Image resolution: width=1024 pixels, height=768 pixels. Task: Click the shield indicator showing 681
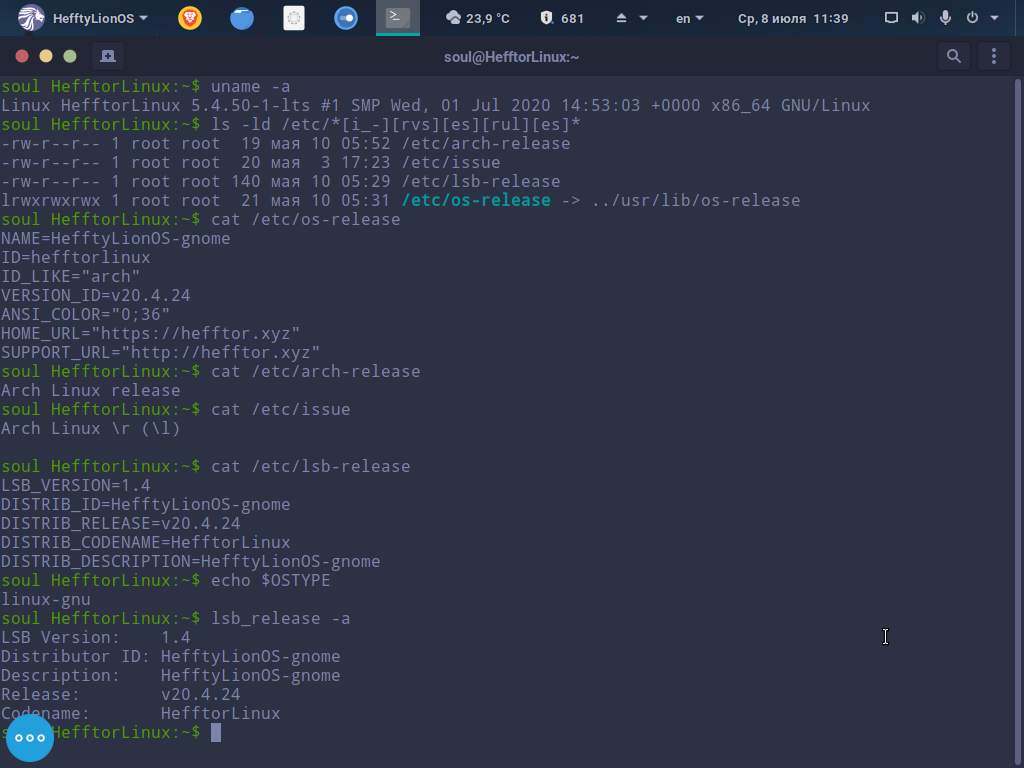click(x=562, y=18)
